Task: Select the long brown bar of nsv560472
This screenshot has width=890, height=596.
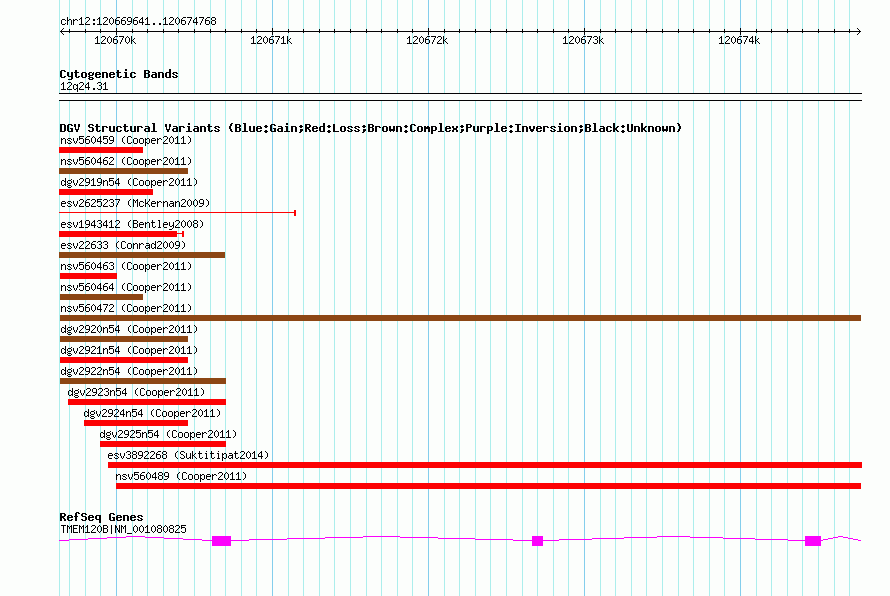Action: click(x=460, y=318)
